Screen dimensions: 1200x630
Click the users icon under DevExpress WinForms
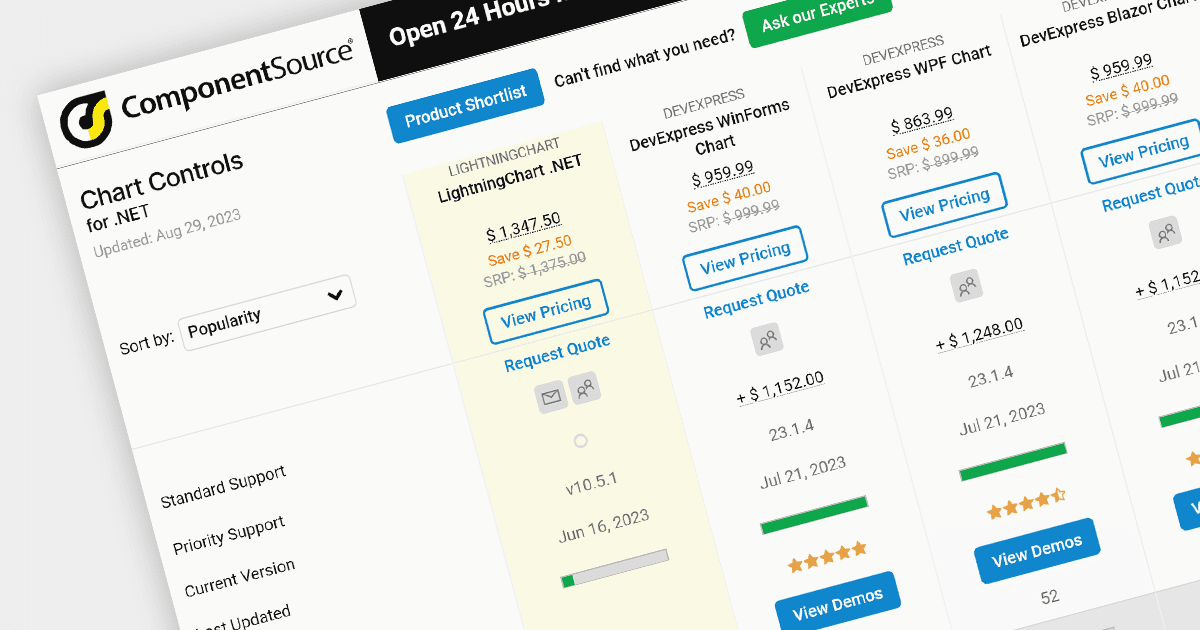(x=767, y=340)
